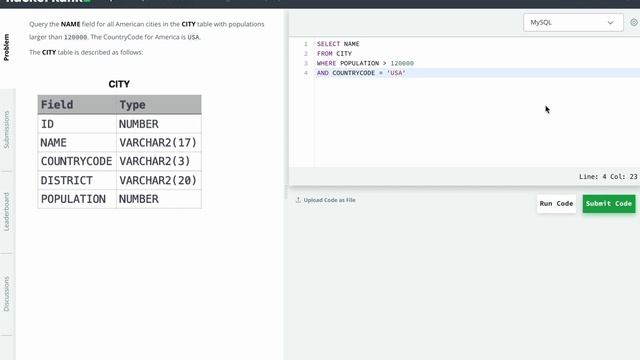Click the POPULATION field cell
The width and height of the screenshot is (640, 360).
click(x=77, y=199)
